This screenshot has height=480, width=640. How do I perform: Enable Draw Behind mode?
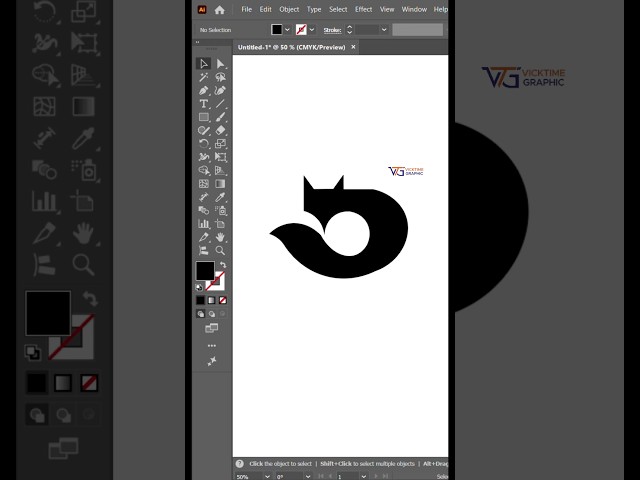pos(211,314)
